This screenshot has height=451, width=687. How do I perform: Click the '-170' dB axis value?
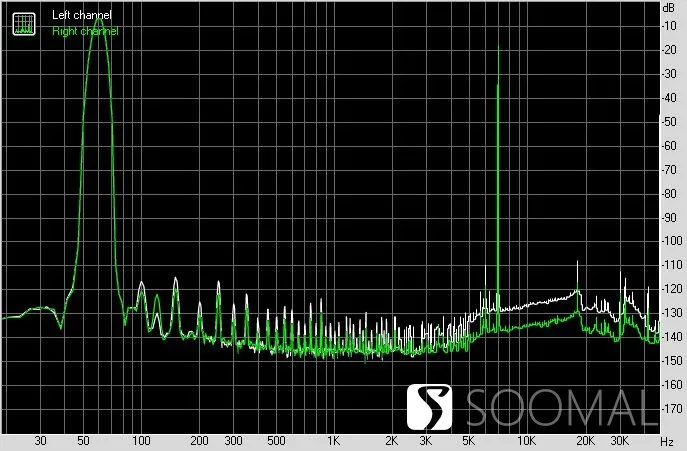672,409
